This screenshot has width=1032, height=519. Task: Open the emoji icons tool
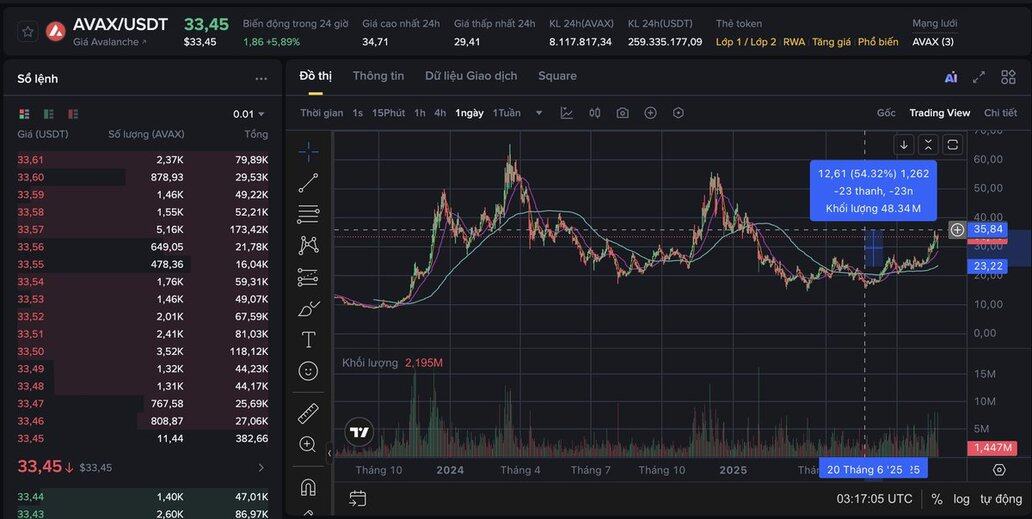tap(308, 371)
